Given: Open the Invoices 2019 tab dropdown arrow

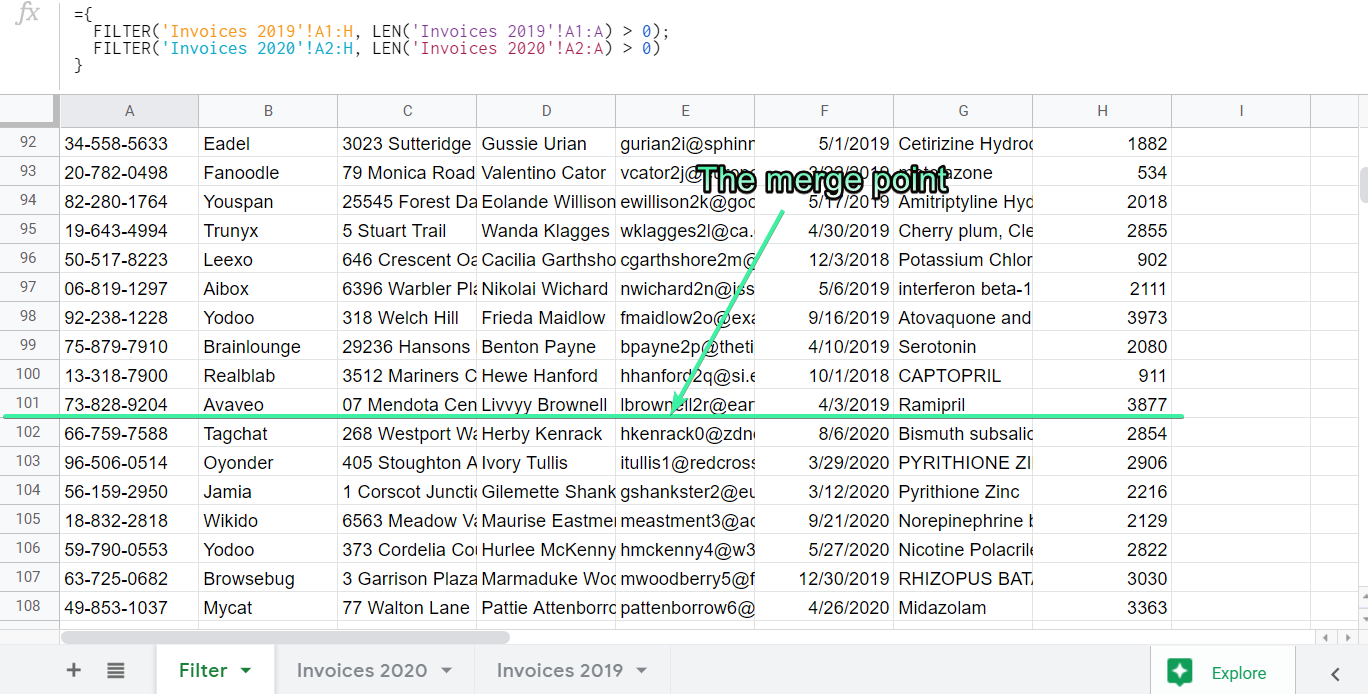Looking at the screenshot, I should pyautogui.click(x=641, y=671).
